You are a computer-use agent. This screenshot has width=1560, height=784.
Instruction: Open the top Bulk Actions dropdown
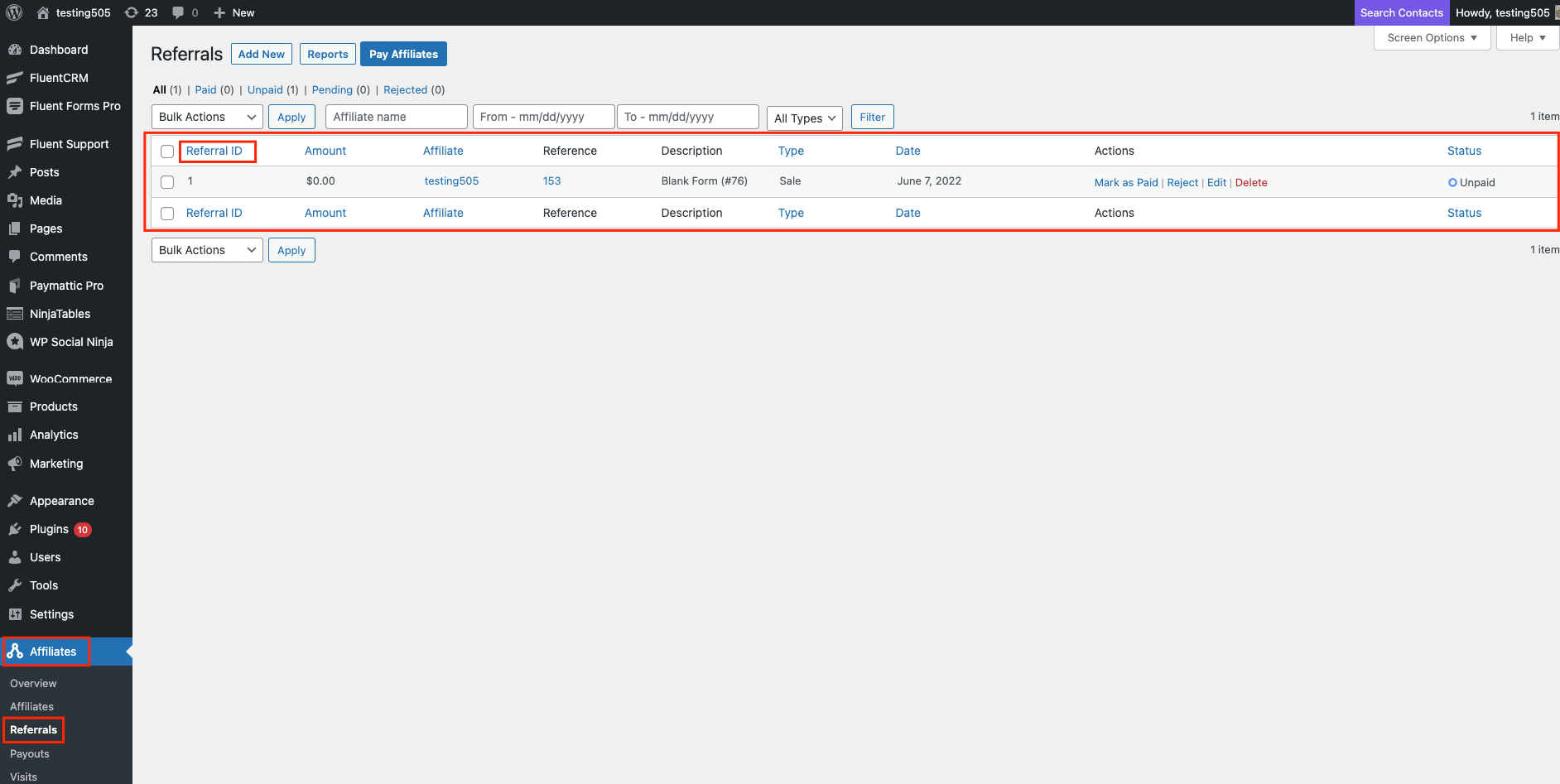207,117
